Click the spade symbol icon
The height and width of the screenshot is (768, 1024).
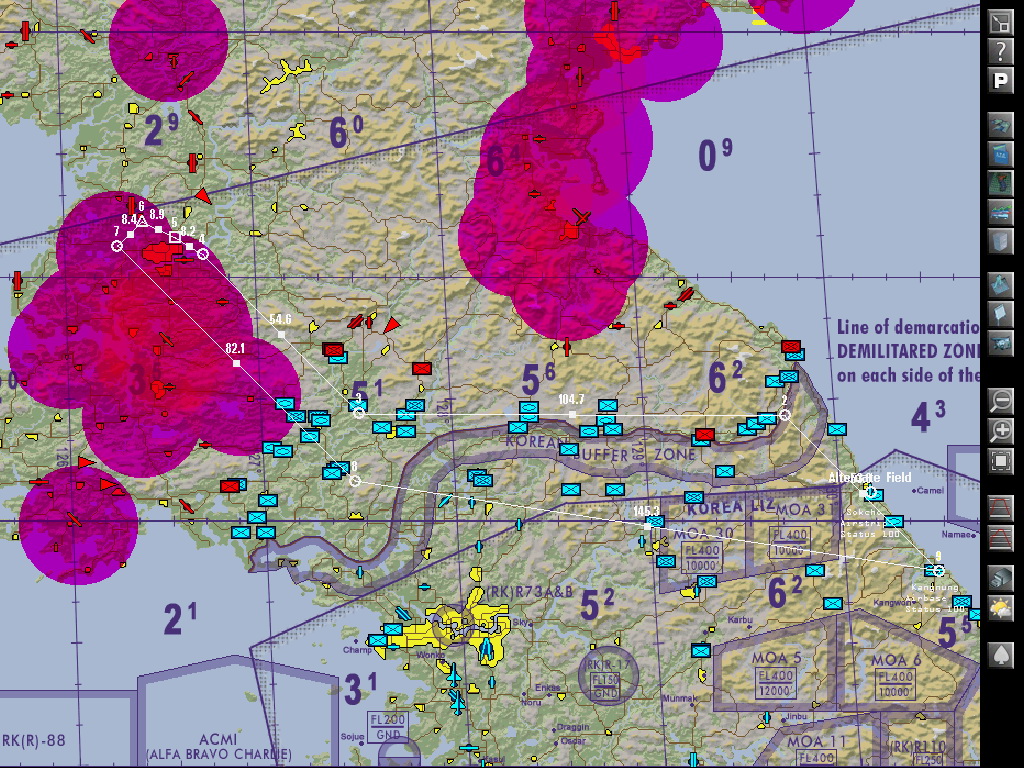1001,656
